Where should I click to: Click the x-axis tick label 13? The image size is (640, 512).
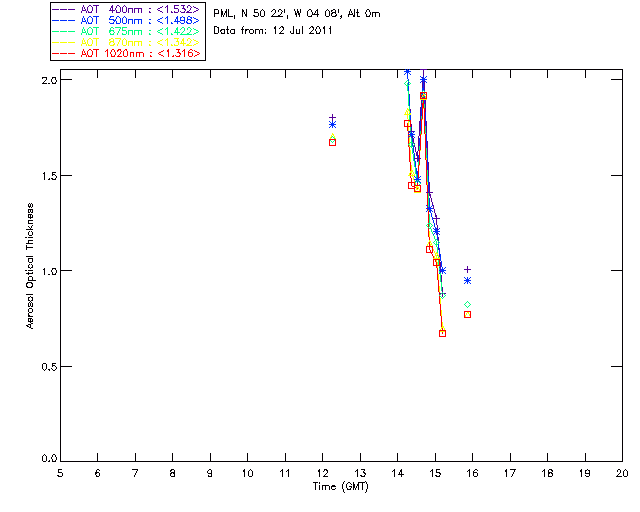[x=360, y=473]
